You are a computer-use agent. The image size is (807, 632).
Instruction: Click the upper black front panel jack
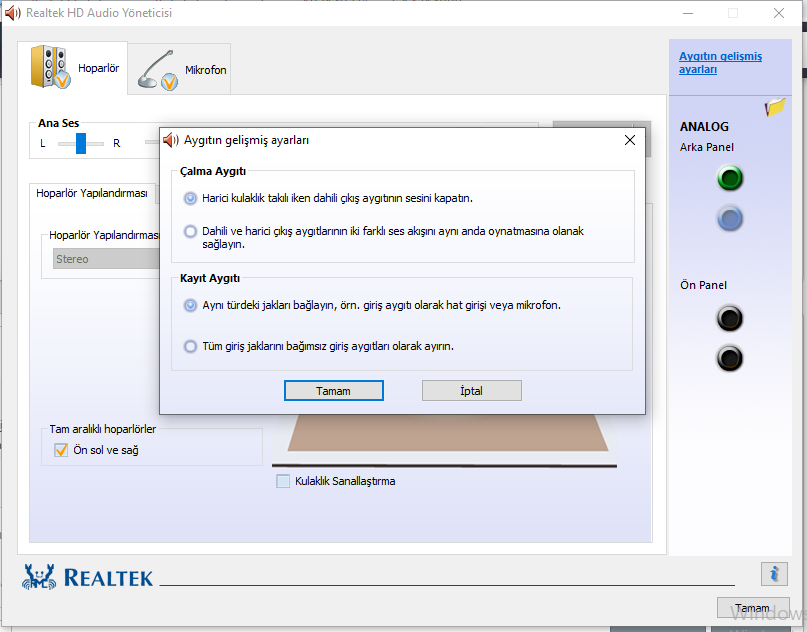point(729,318)
